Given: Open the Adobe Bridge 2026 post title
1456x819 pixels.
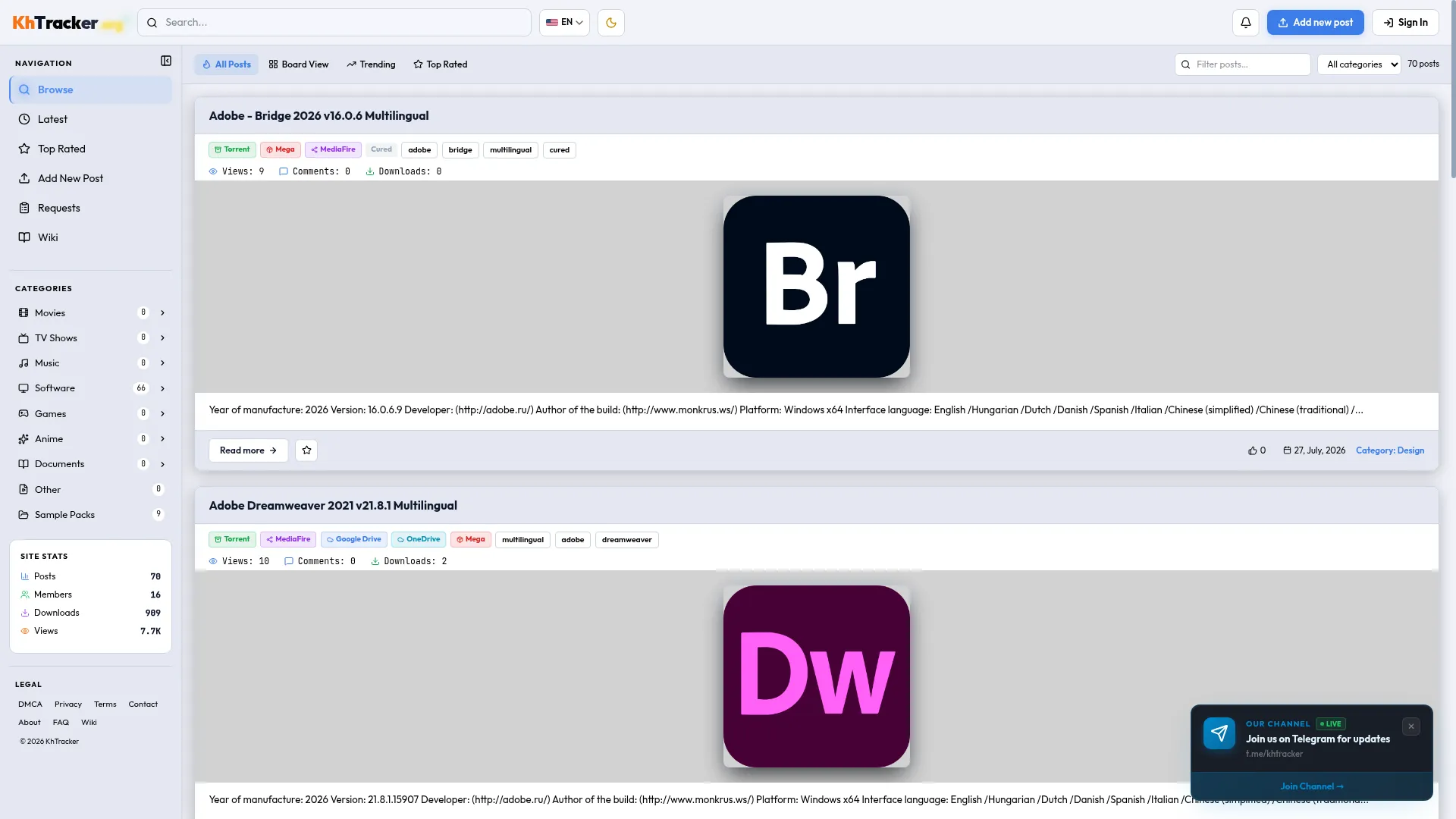Looking at the screenshot, I should tap(318, 116).
